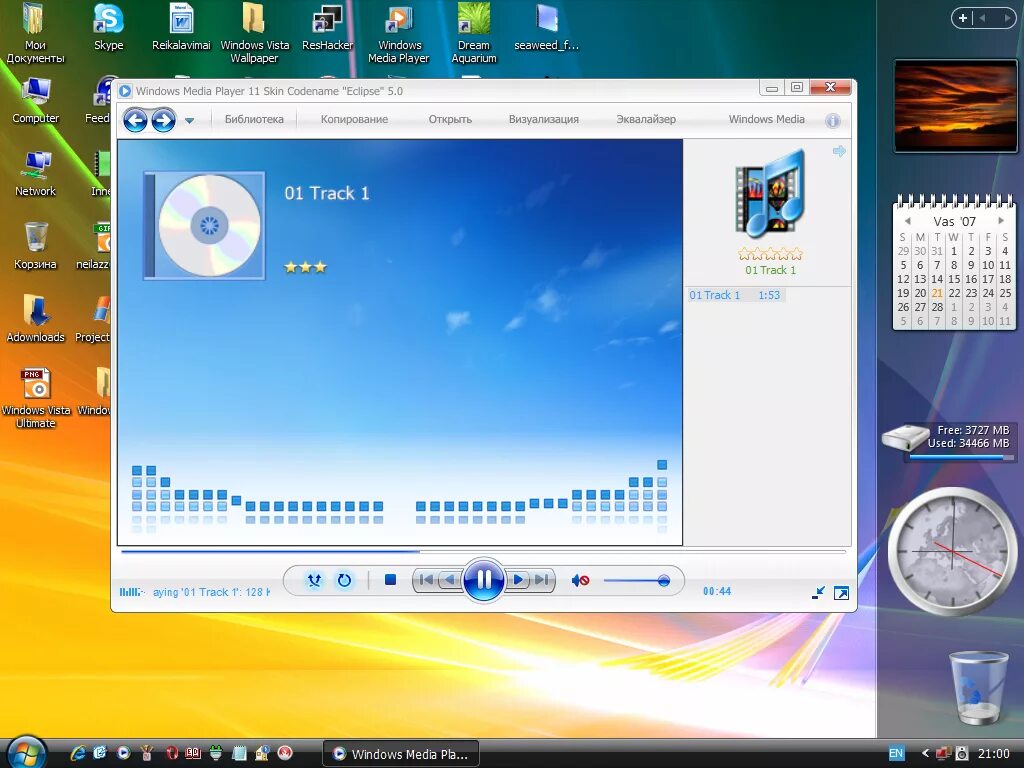Select the seaweed_f... file icon
The width and height of the screenshot is (1024, 768).
coord(547,27)
